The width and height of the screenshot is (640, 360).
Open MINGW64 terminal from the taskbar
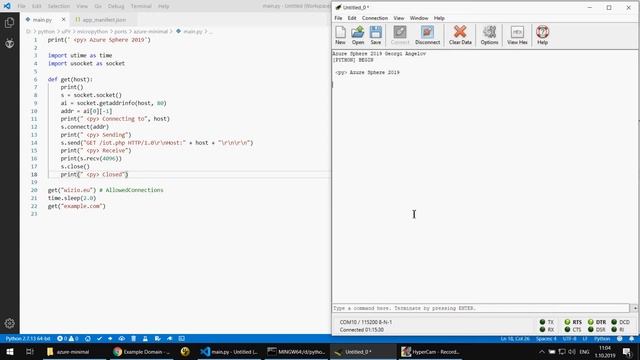point(296,352)
